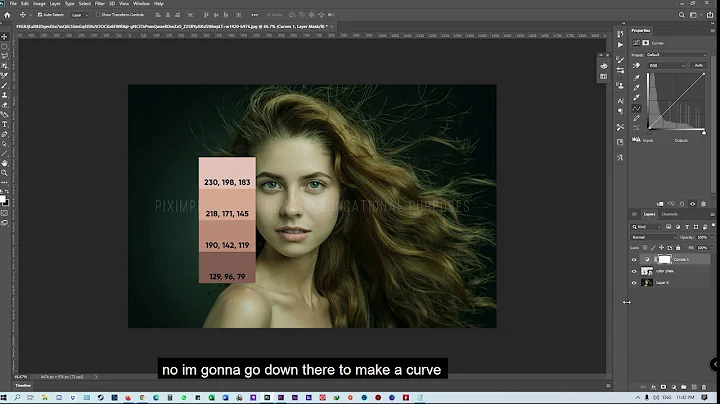
Task: Select Layer 0 thumbnail
Action: click(647, 283)
